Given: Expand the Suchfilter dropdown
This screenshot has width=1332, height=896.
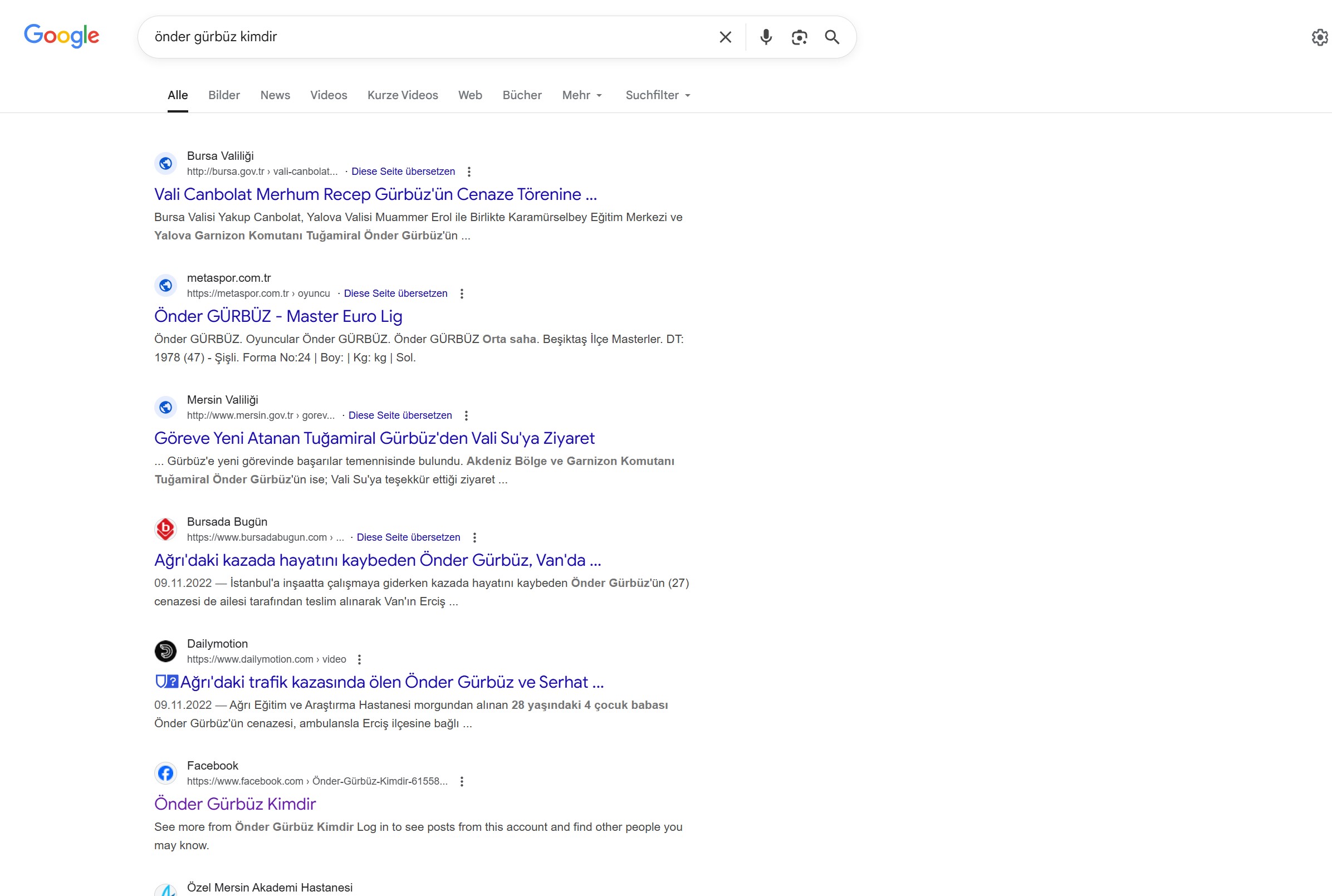Looking at the screenshot, I should point(658,95).
